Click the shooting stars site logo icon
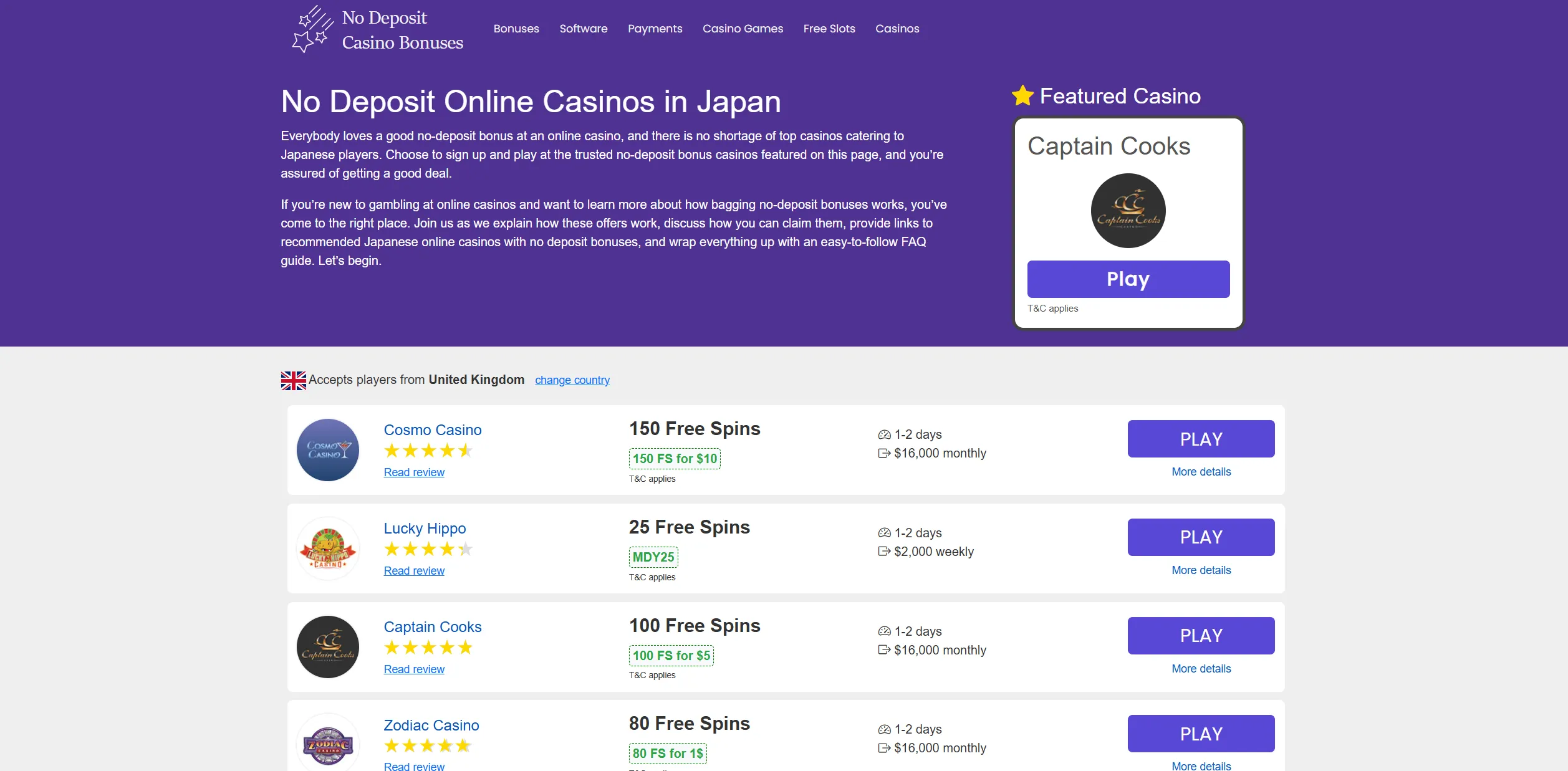 click(x=312, y=29)
